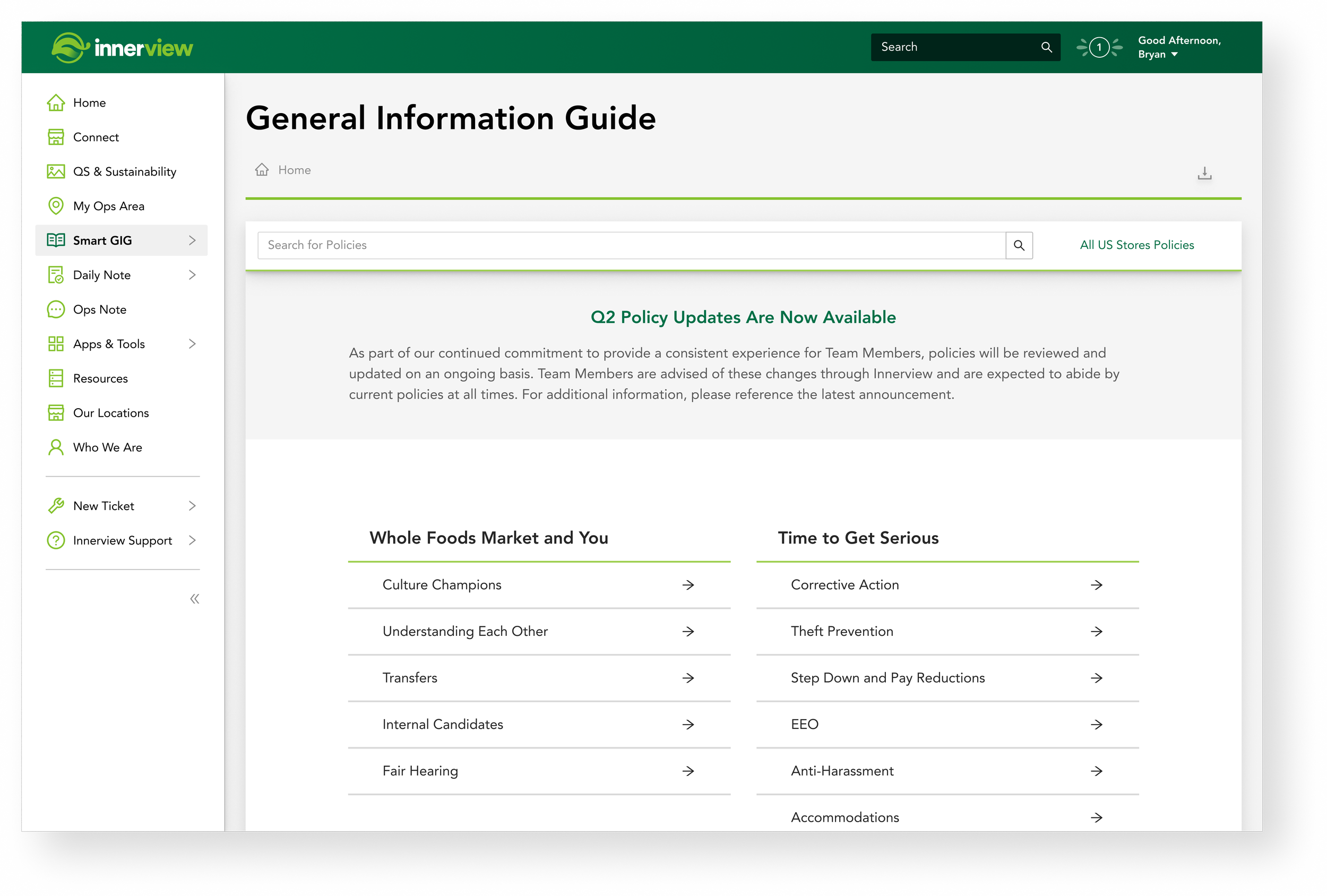Submit policy search with magnifier button
The width and height of the screenshot is (1327, 896).
pos(1019,246)
